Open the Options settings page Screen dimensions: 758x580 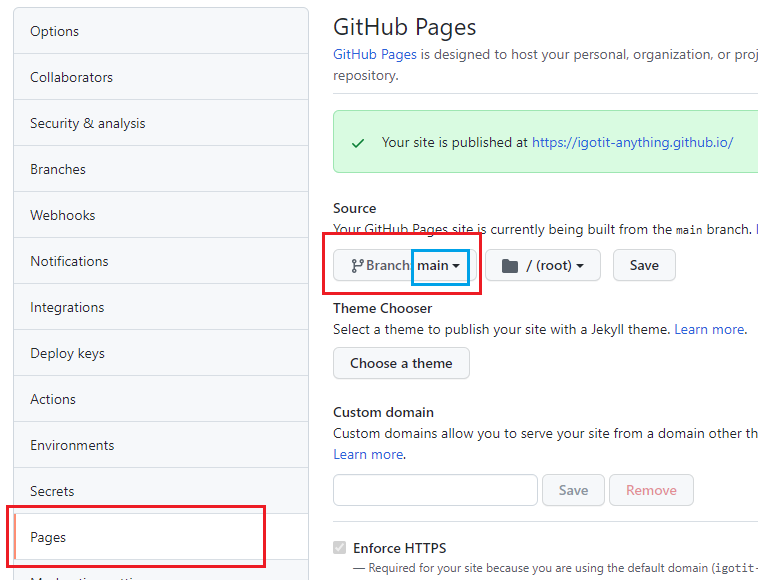click(161, 31)
